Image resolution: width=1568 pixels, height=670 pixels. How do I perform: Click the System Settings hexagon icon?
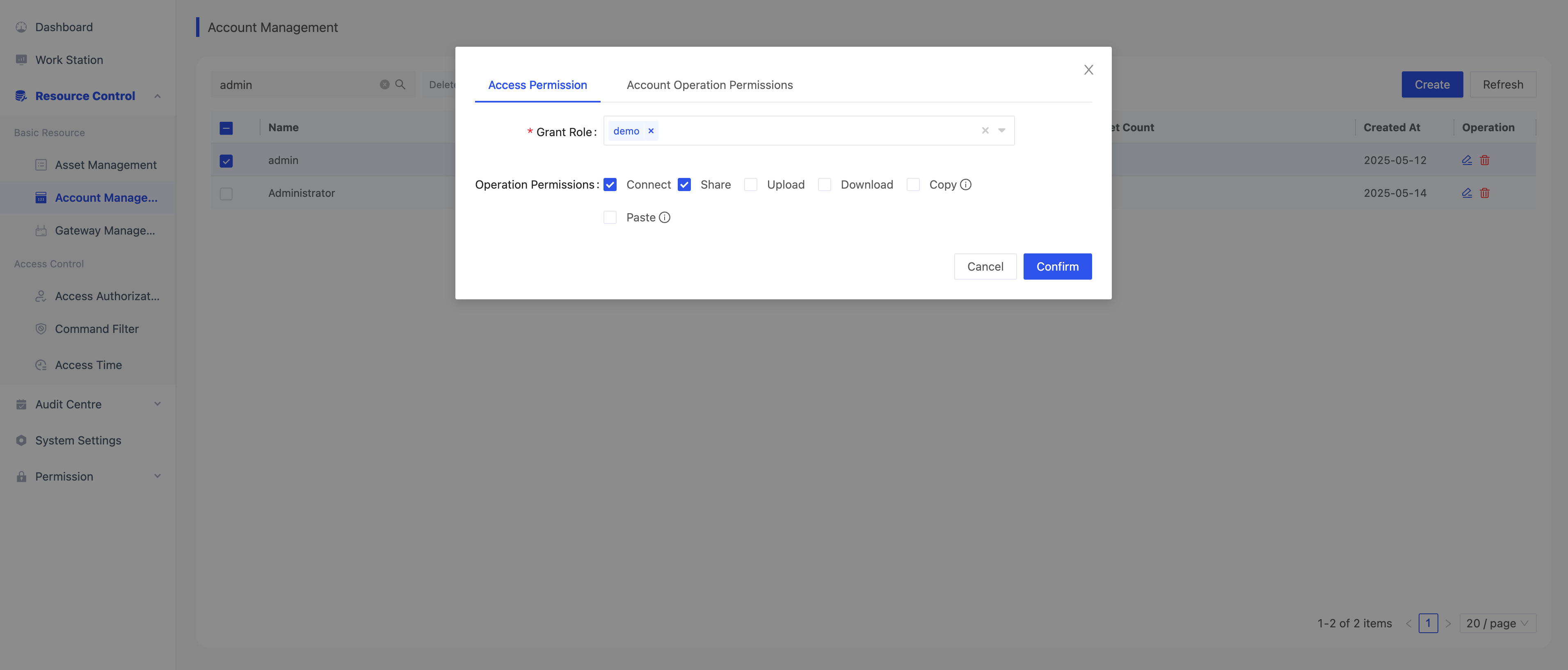(x=21, y=440)
